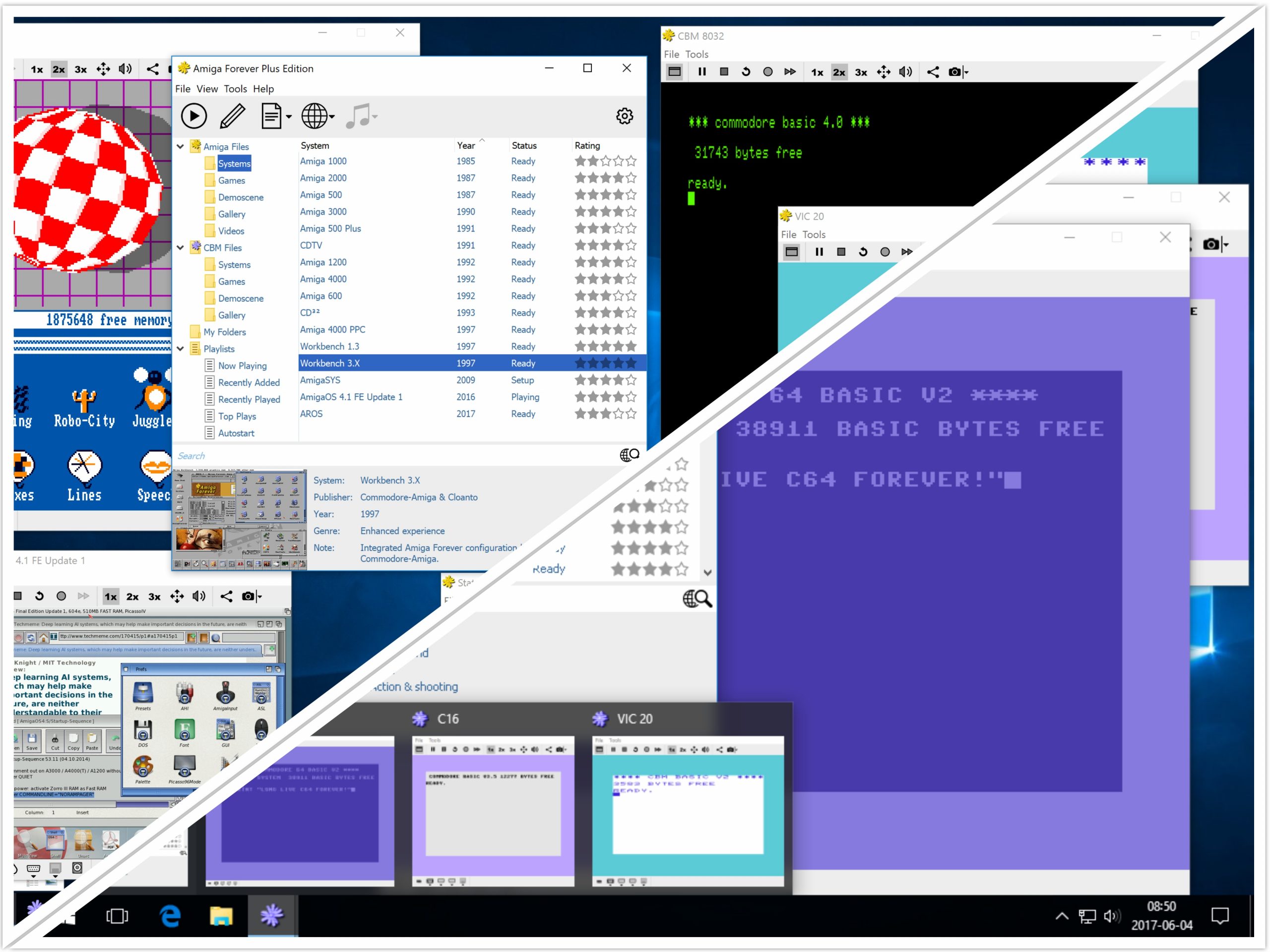Open the Recently Played playlist

249,400
